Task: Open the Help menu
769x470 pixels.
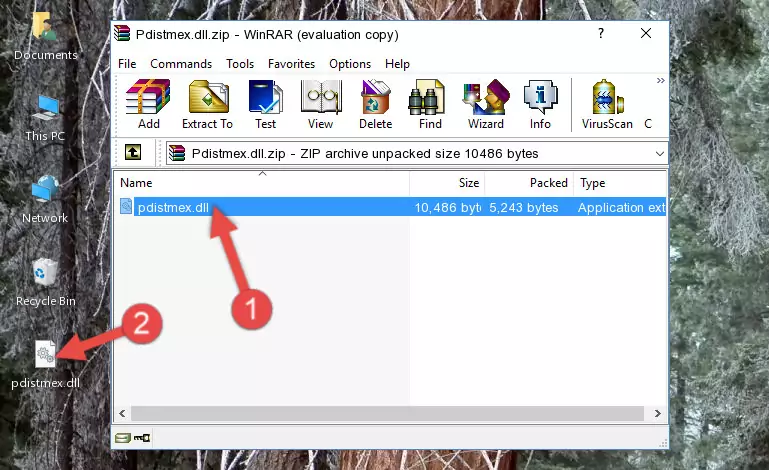Action: (x=397, y=64)
